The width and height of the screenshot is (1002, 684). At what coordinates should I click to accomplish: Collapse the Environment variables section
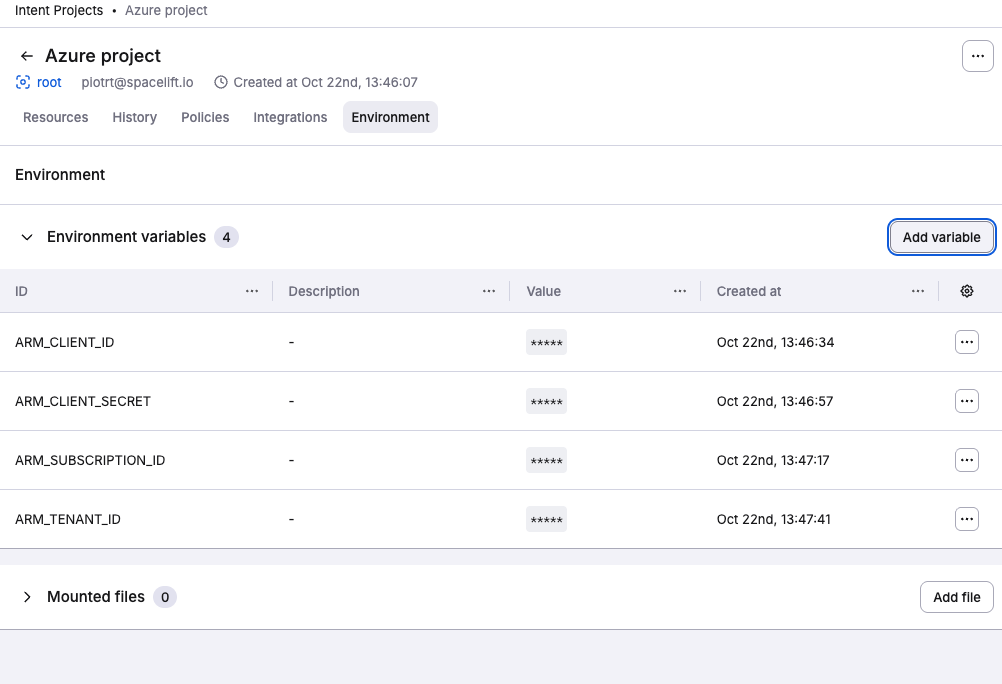pos(27,237)
